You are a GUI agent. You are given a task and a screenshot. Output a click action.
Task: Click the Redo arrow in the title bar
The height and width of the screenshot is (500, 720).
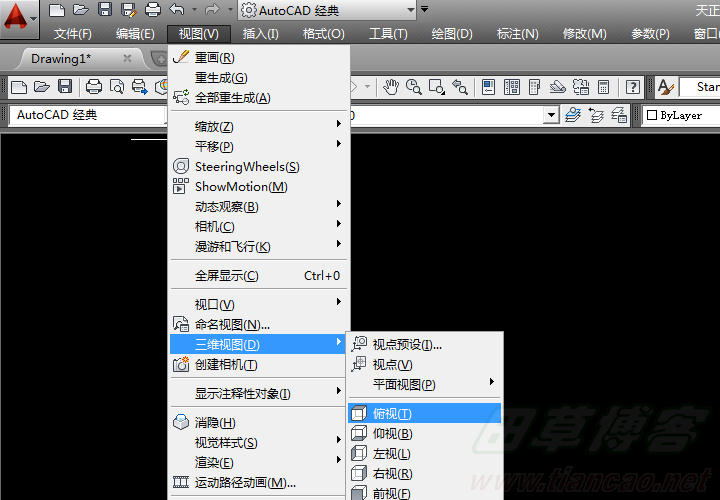212,10
